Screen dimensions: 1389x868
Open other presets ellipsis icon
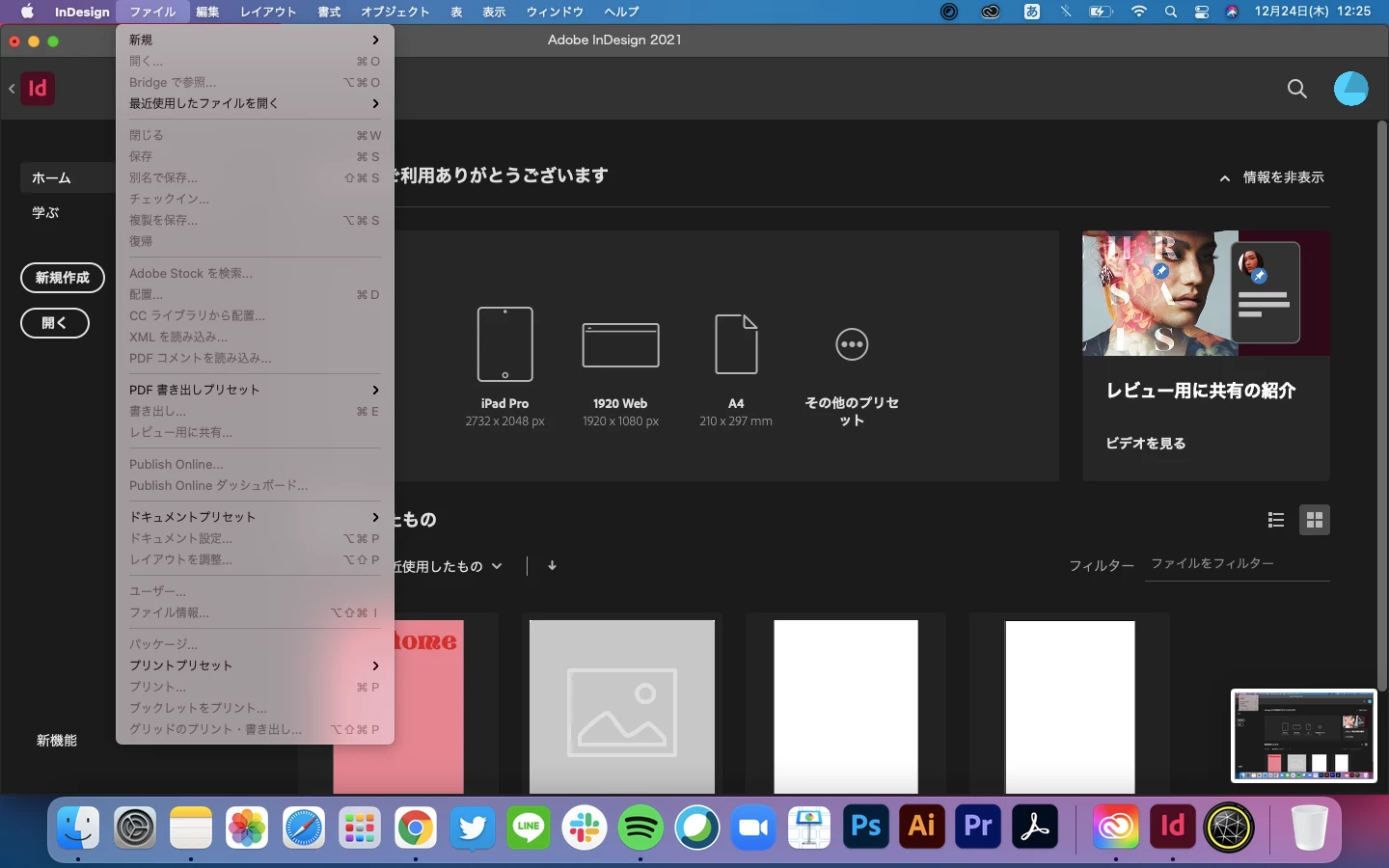[852, 344]
